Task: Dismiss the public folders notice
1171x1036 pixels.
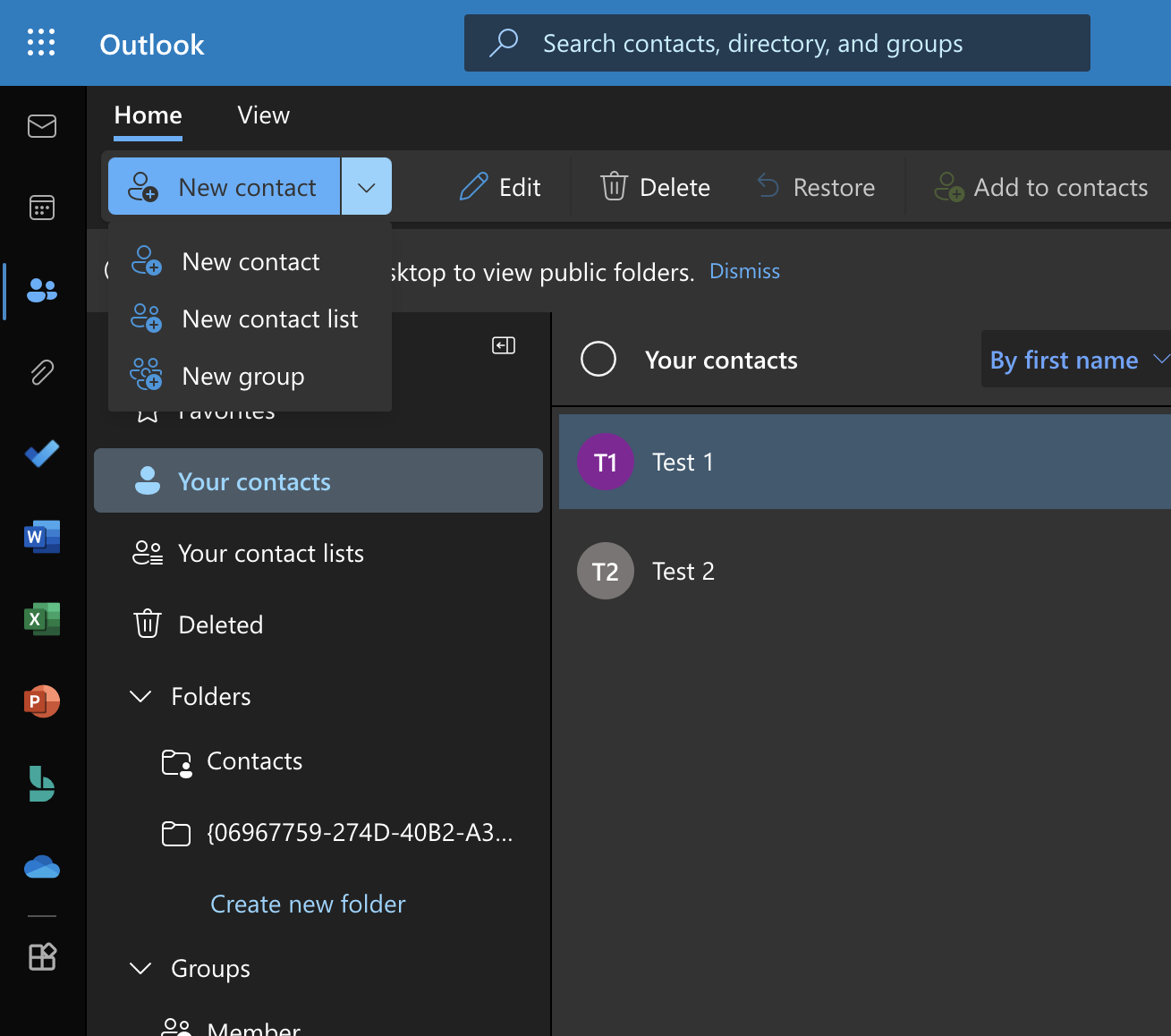Action: [744, 271]
